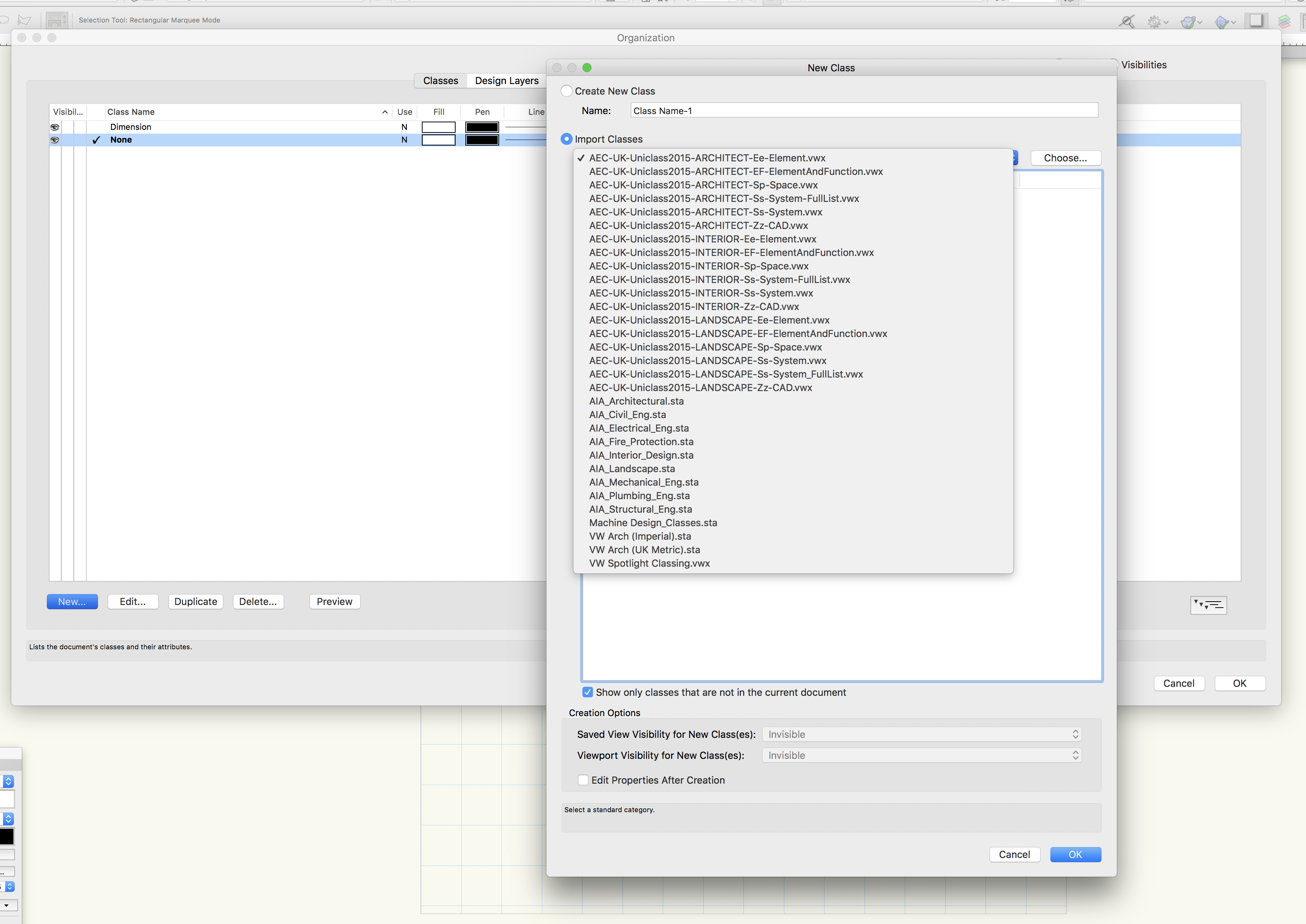Uncheck Show only classes not in document
Screen dimensions: 1306x924
click(588, 692)
